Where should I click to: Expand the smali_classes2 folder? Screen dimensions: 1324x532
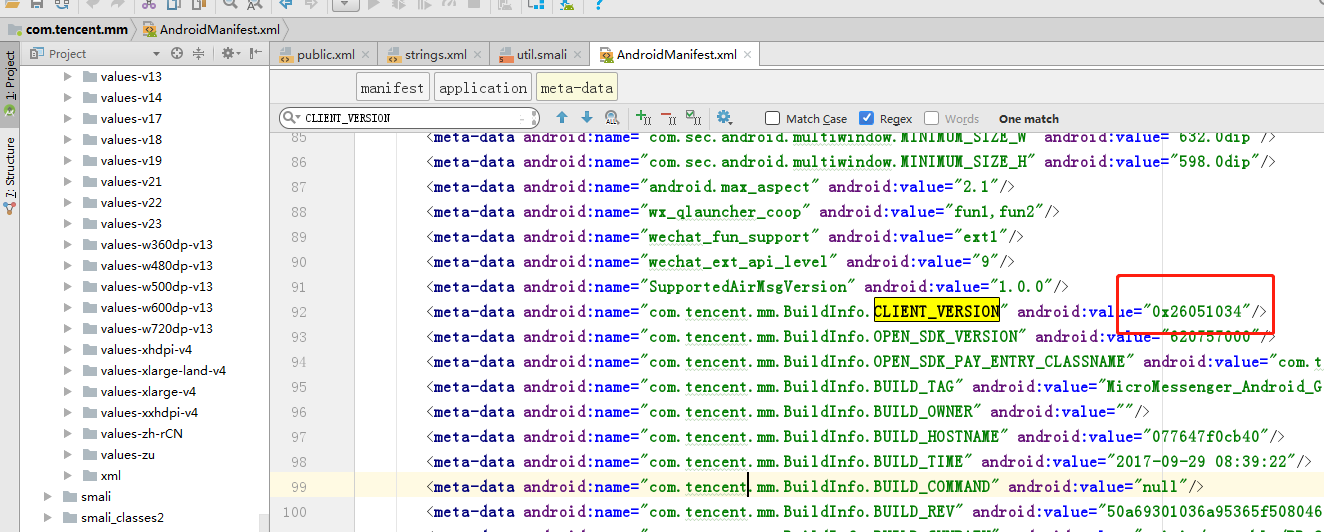coord(48,518)
